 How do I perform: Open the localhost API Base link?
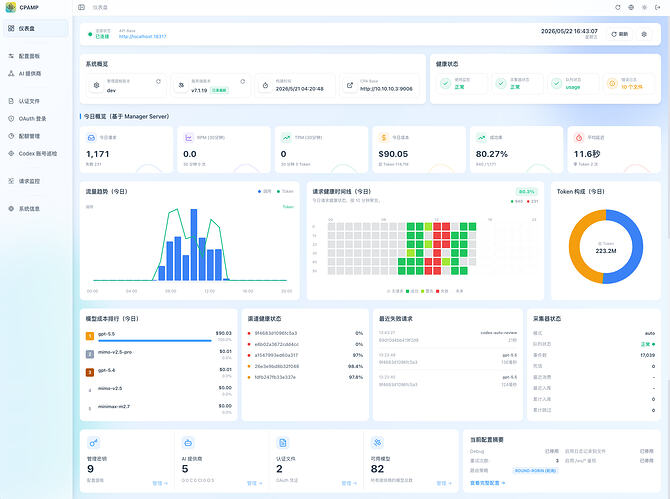click(x=142, y=37)
